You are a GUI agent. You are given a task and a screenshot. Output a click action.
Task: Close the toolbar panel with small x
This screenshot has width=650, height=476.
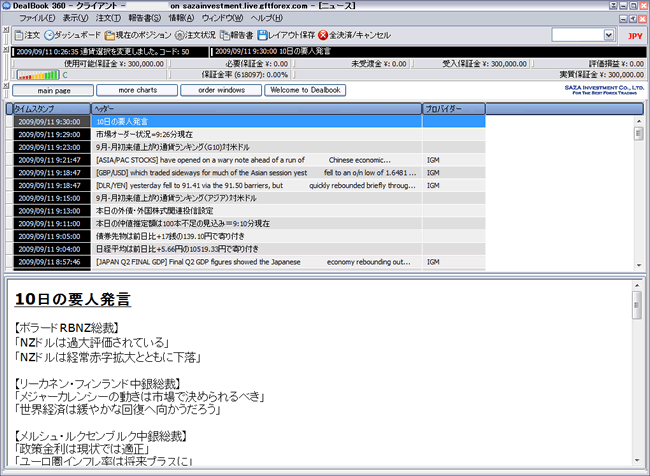pos(5,30)
